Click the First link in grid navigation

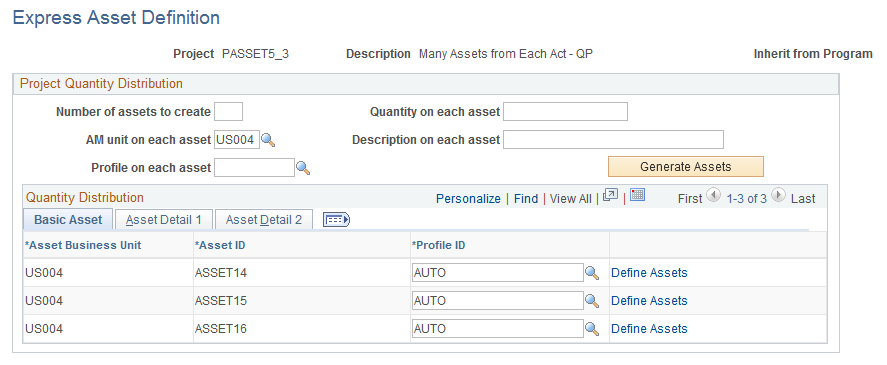[x=690, y=199]
